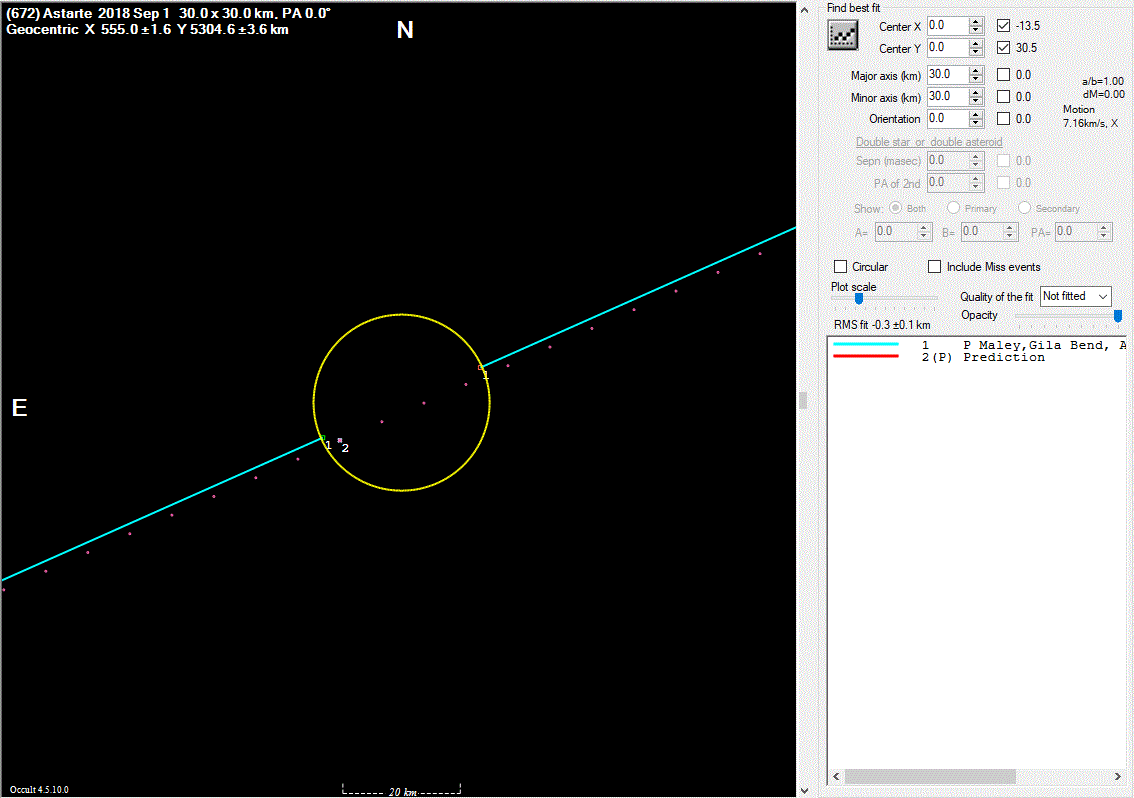Click into the Center X value field
Viewport: 1134px width, 798px height.
pos(946,26)
